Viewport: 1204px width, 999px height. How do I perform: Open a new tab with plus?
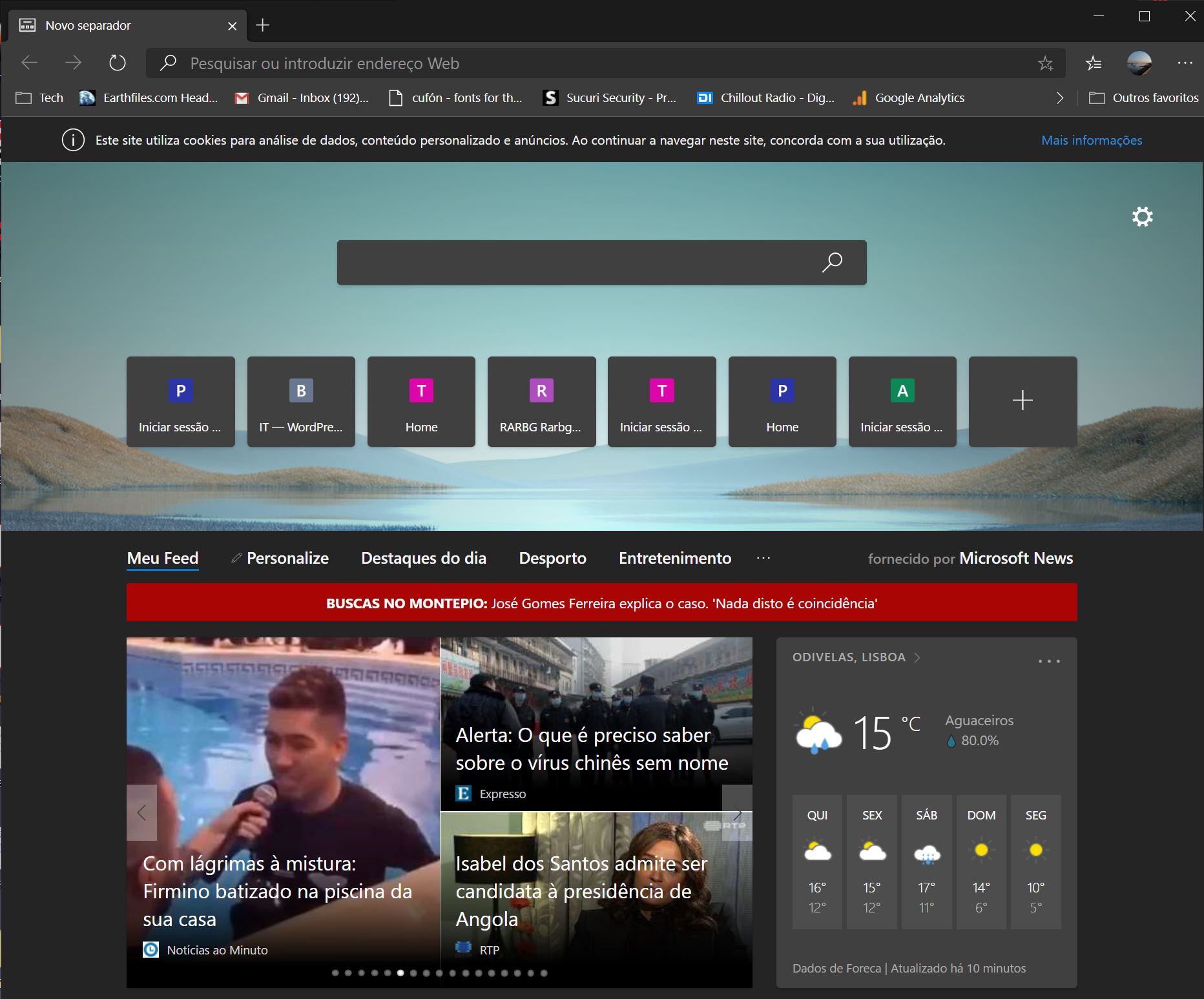tap(262, 25)
